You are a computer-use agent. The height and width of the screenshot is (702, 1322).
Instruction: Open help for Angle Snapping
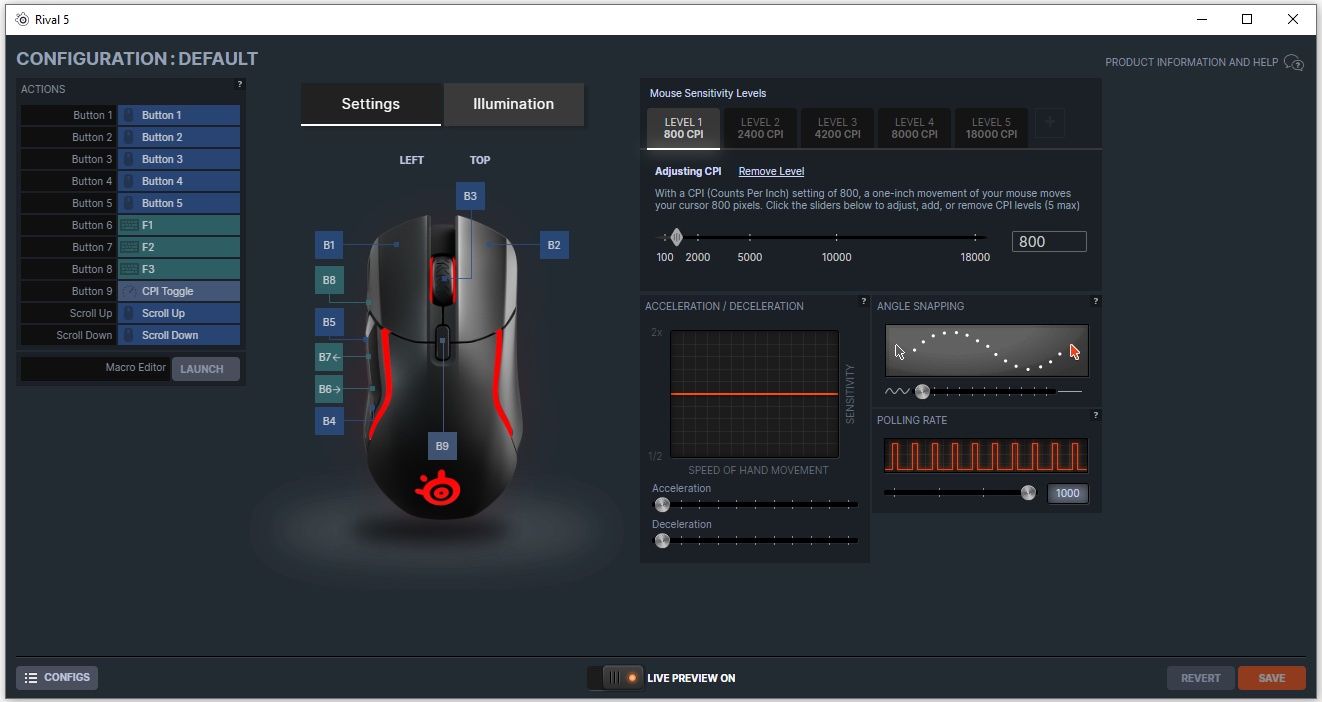tap(1096, 301)
